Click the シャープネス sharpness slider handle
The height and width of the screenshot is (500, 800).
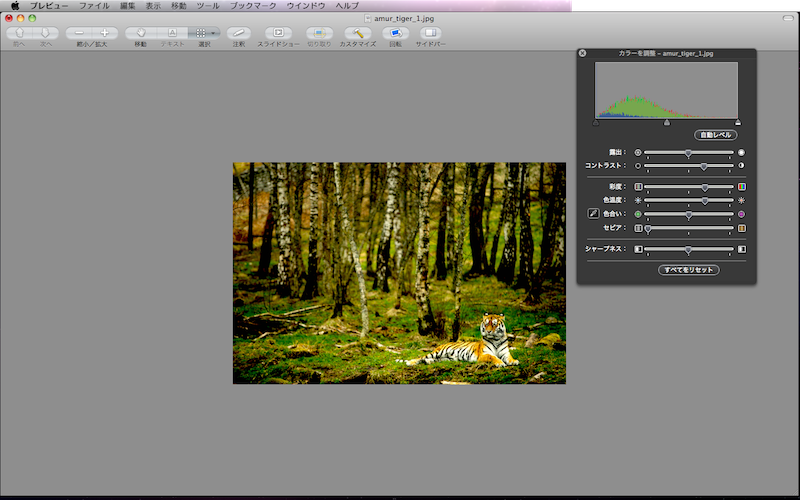coord(688,250)
